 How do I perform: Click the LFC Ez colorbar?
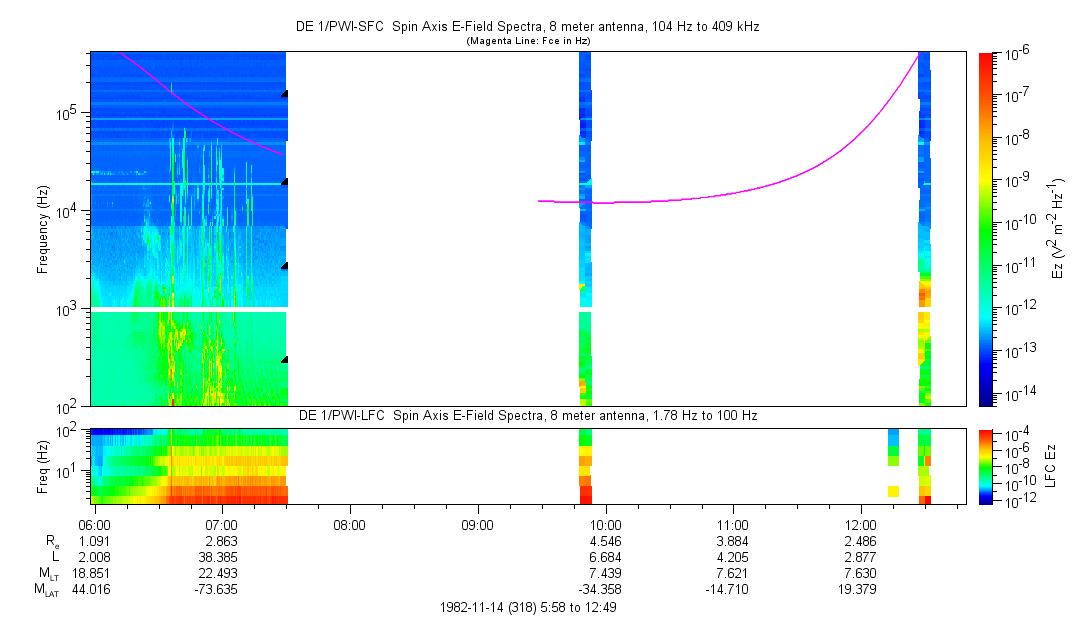pyautogui.click(x=986, y=465)
